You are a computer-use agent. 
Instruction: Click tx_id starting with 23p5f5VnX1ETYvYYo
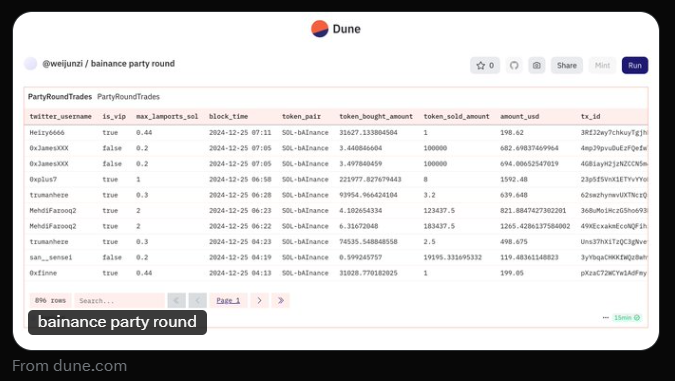pos(614,180)
